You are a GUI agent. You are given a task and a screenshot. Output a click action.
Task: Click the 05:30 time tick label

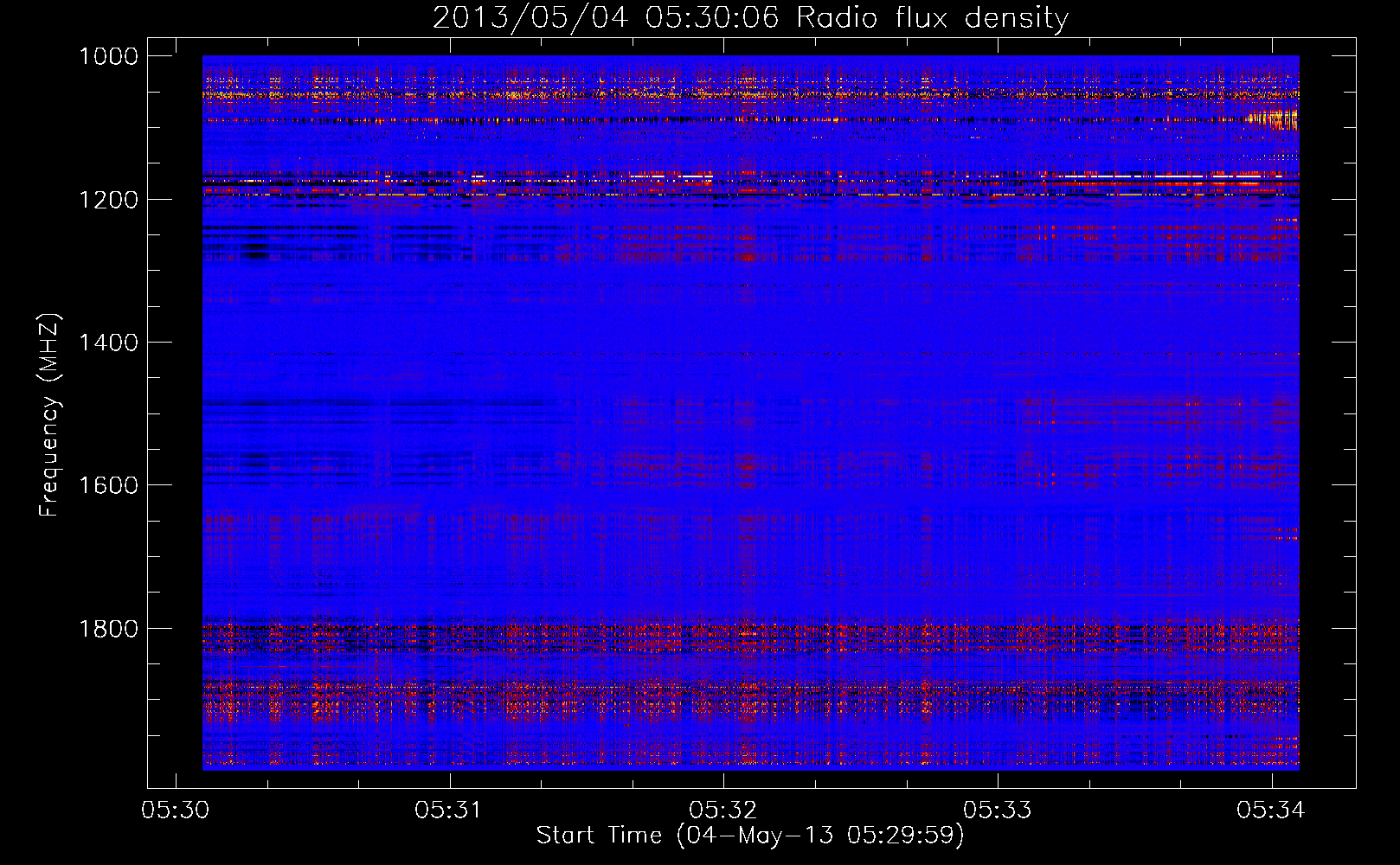pyautogui.click(x=176, y=810)
